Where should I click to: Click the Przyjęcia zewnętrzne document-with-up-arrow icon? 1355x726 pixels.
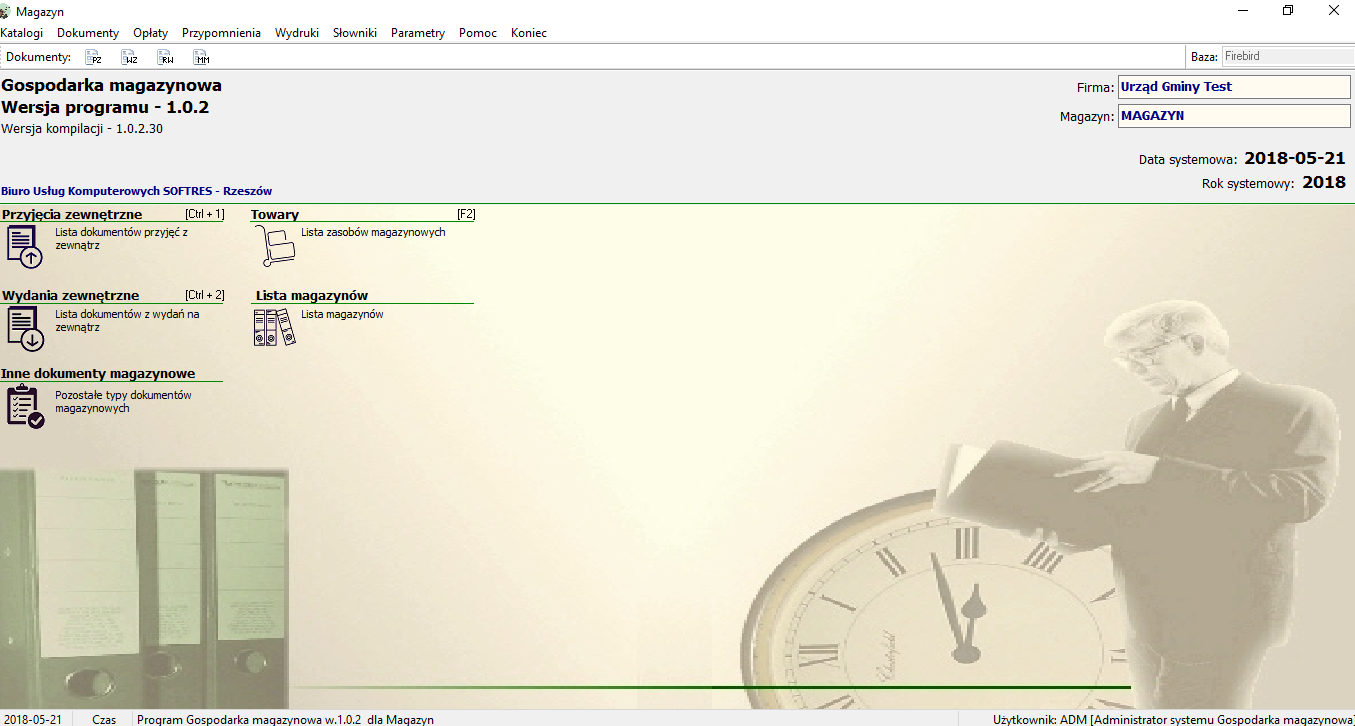[25, 247]
